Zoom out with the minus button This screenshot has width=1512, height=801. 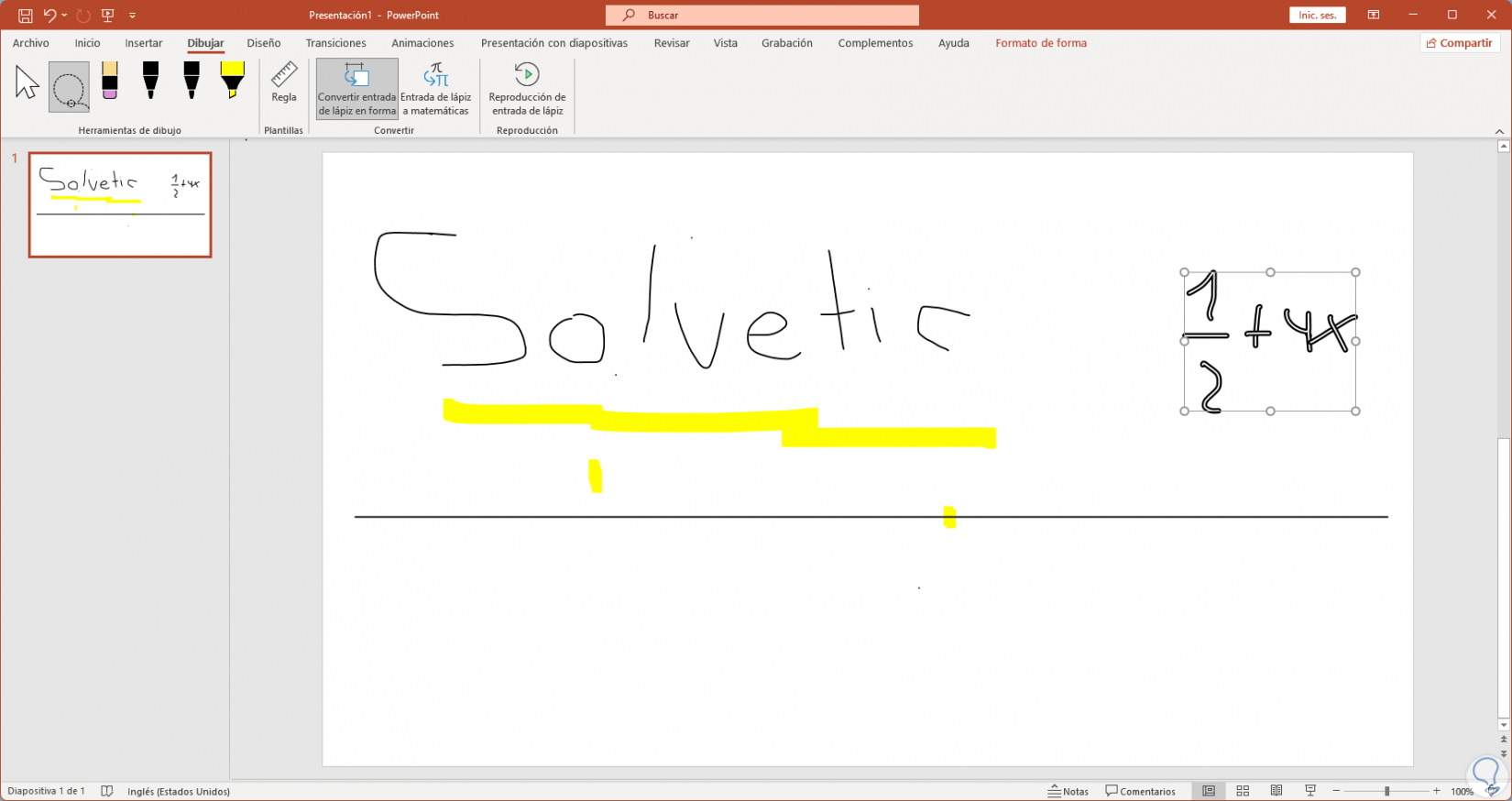[1336, 791]
